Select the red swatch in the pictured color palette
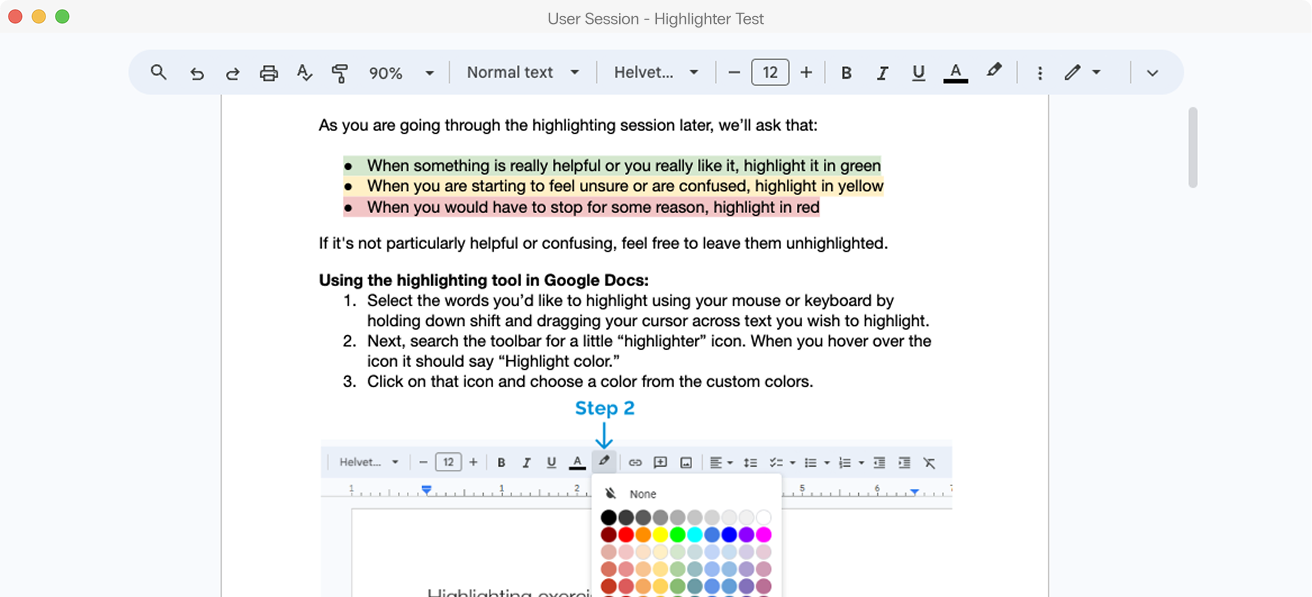This screenshot has width=1312, height=597. pos(625,534)
